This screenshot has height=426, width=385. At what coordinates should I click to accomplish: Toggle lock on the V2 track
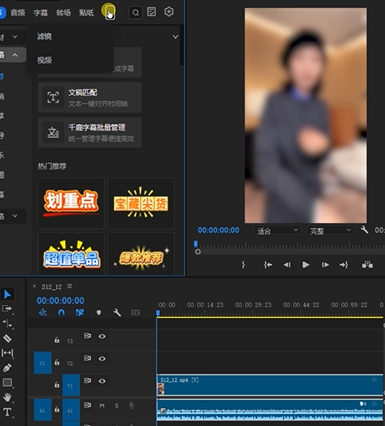pyautogui.click(x=57, y=362)
